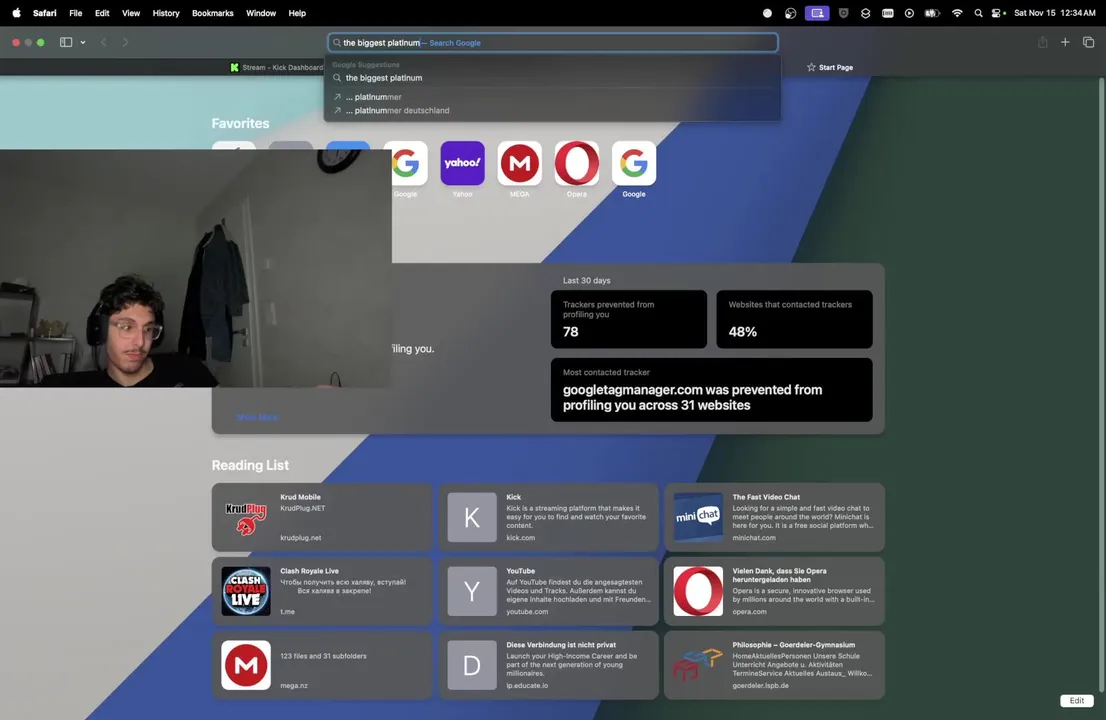Image resolution: width=1106 pixels, height=720 pixels.
Task: Open YouTube reading list item
Action: pos(548,591)
